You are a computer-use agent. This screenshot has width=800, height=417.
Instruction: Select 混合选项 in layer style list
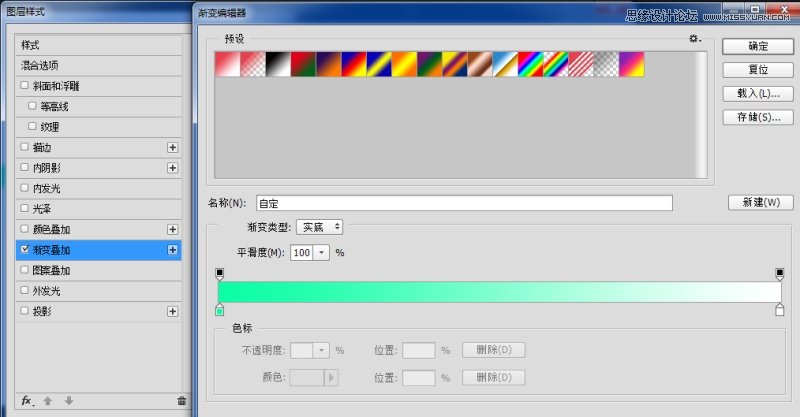pos(99,65)
